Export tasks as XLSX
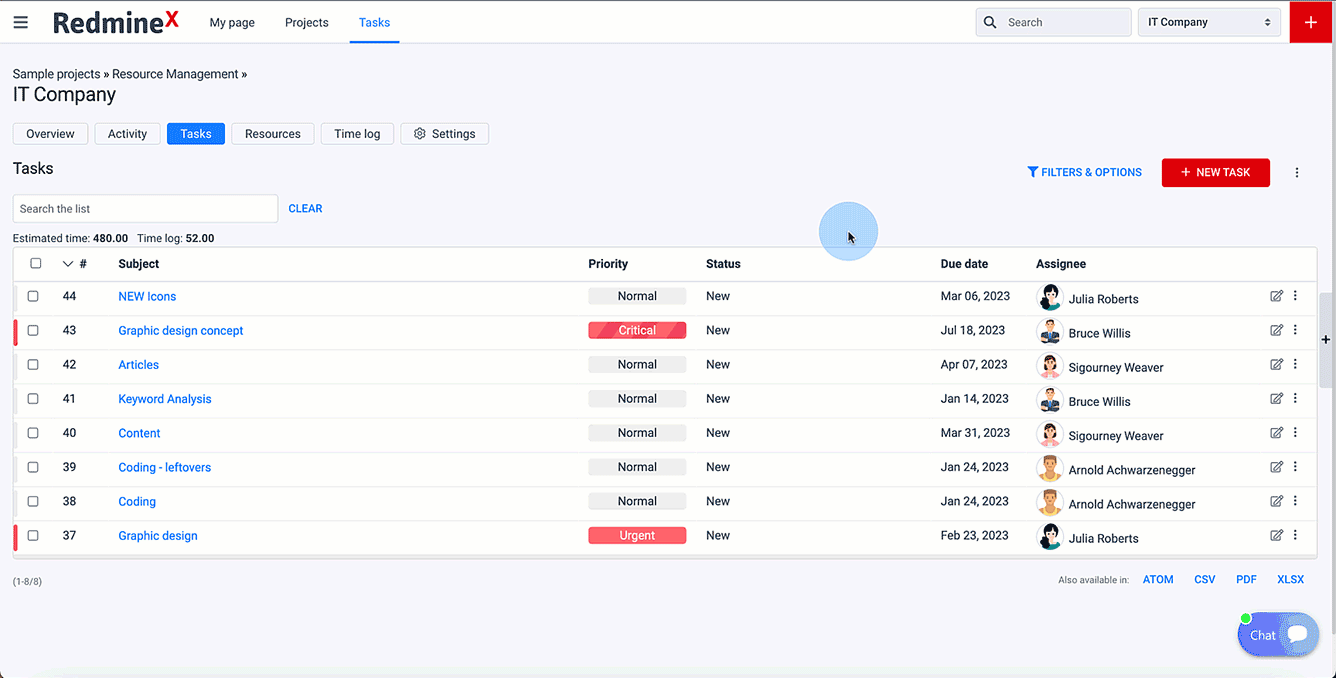The image size is (1336, 678). coord(1290,580)
